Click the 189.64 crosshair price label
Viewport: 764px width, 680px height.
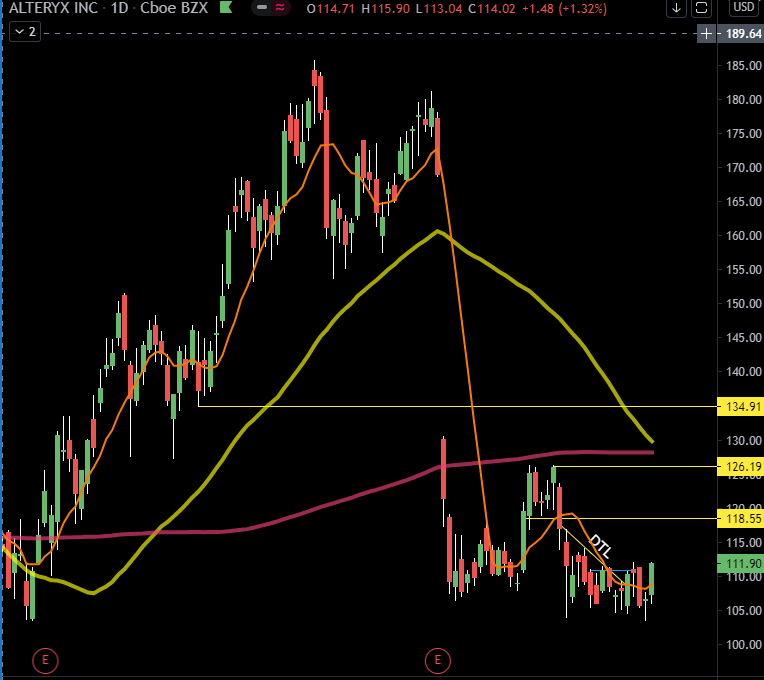(x=744, y=34)
